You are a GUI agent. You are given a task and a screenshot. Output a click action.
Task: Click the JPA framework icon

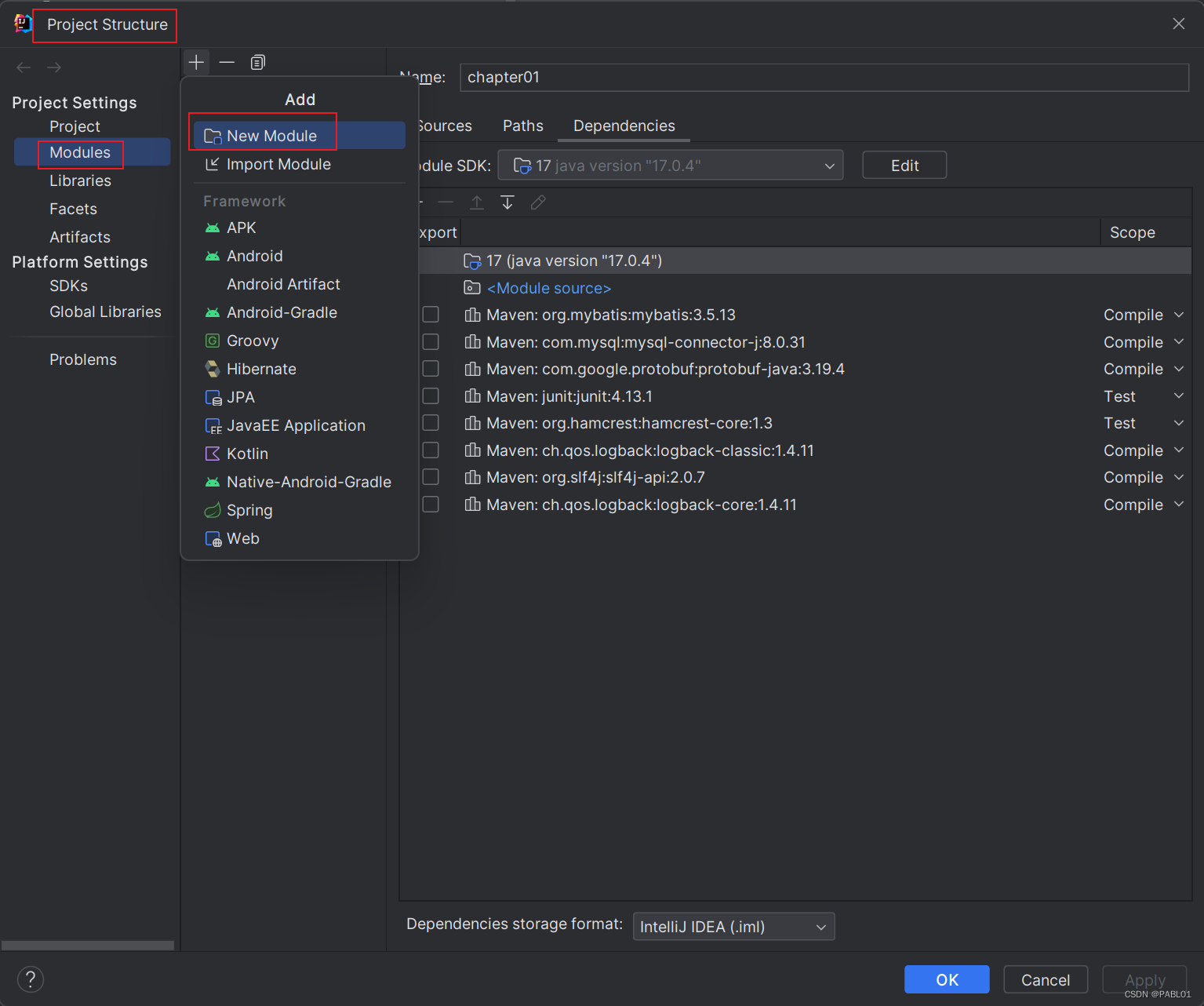[213, 398]
